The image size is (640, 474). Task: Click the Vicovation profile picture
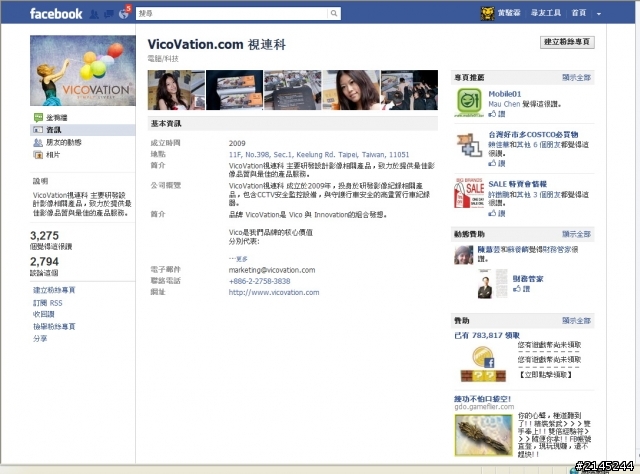(83, 70)
